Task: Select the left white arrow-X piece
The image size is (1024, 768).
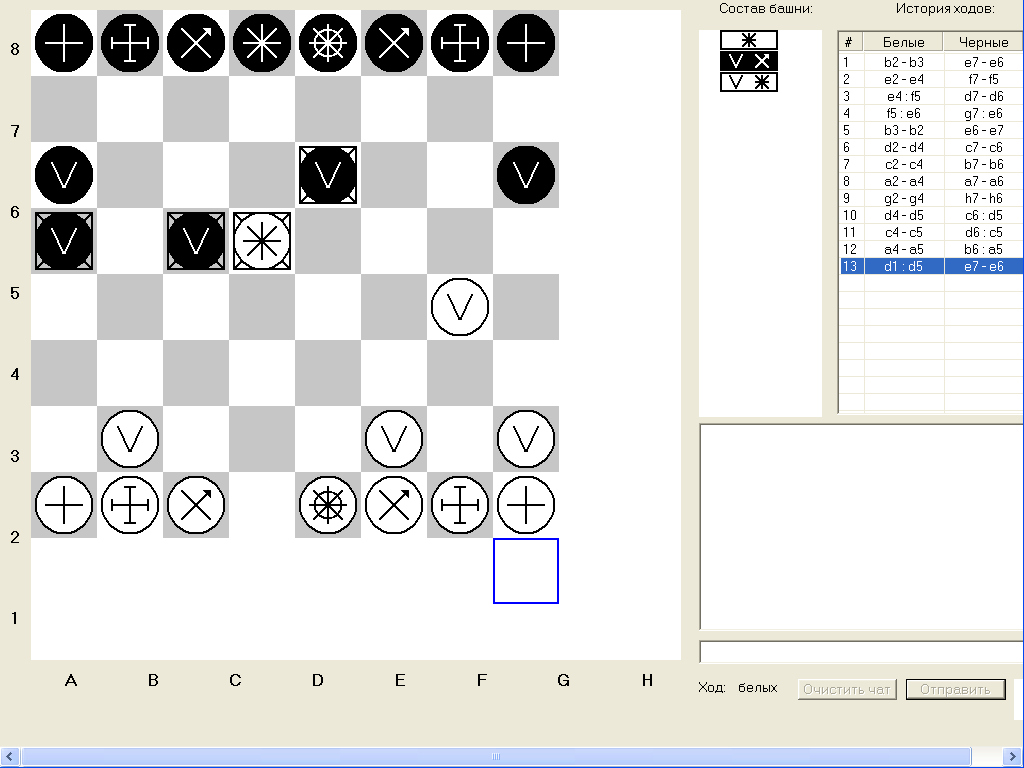Action: click(196, 505)
